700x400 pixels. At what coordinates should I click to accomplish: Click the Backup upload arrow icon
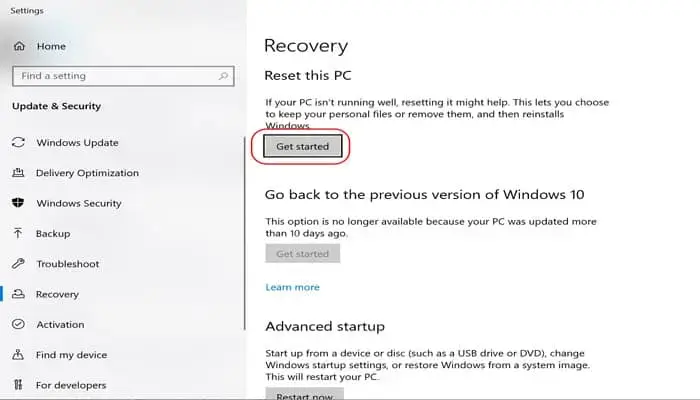(18, 233)
